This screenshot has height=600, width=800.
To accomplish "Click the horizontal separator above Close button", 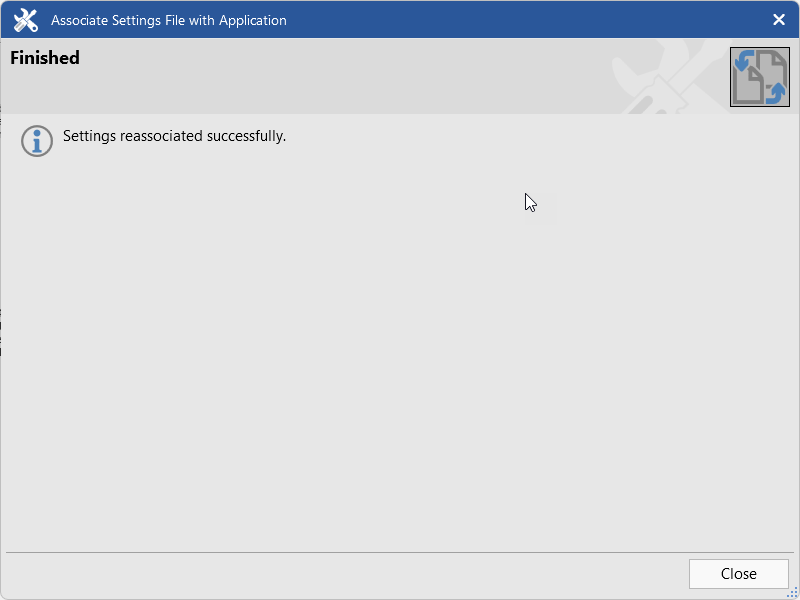I will pyautogui.click(x=400, y=552).
